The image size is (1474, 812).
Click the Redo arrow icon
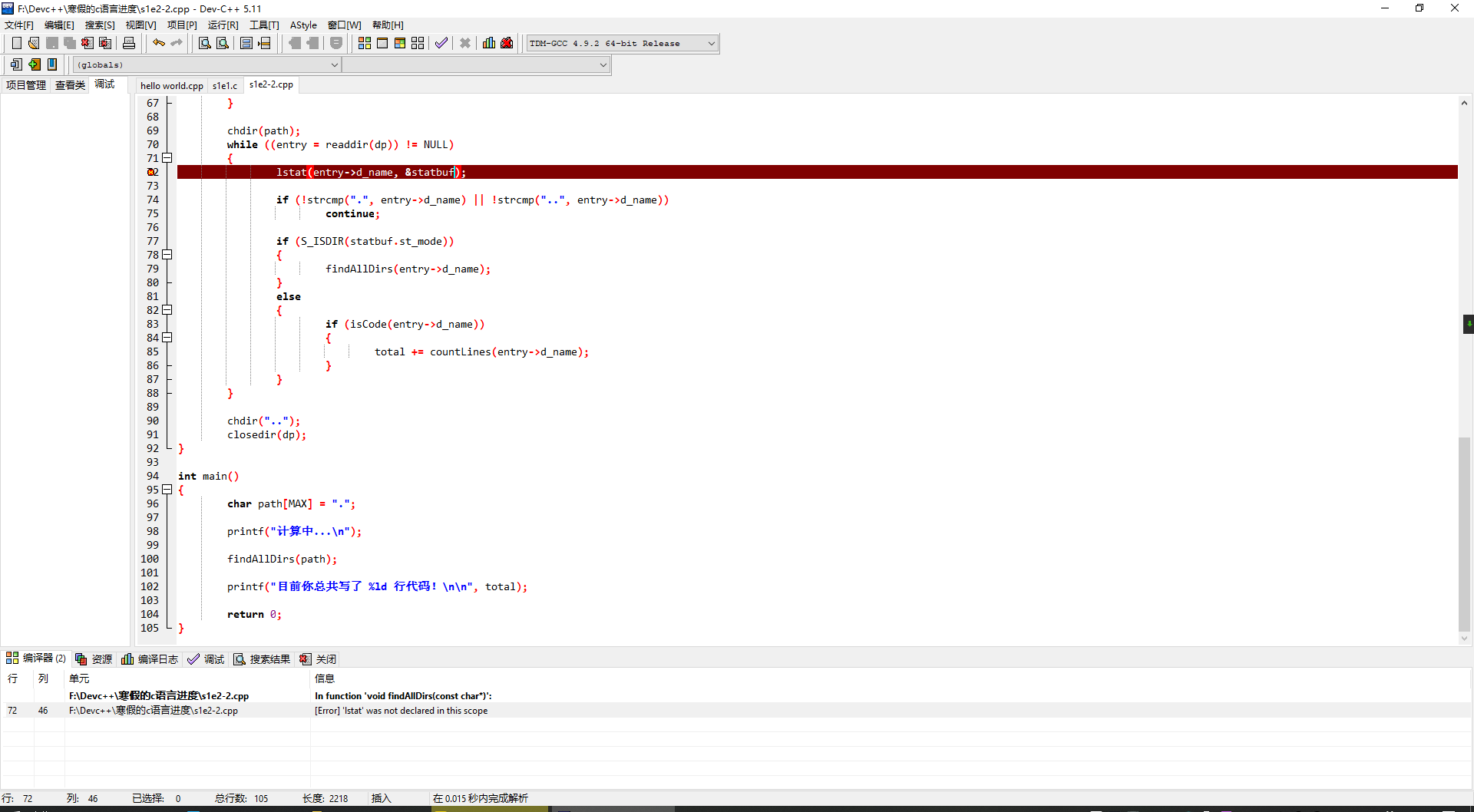pyautogui.click(x=177, y=43)
